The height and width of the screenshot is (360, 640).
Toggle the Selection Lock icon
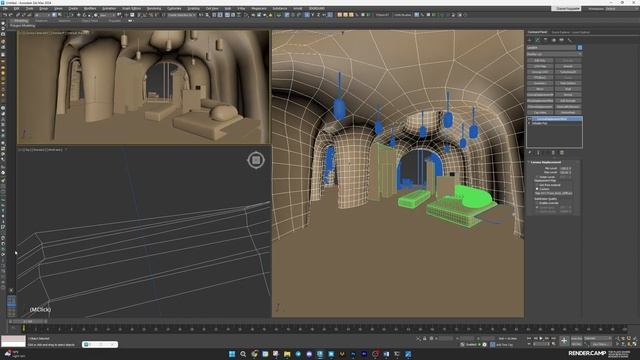(424, 338)
